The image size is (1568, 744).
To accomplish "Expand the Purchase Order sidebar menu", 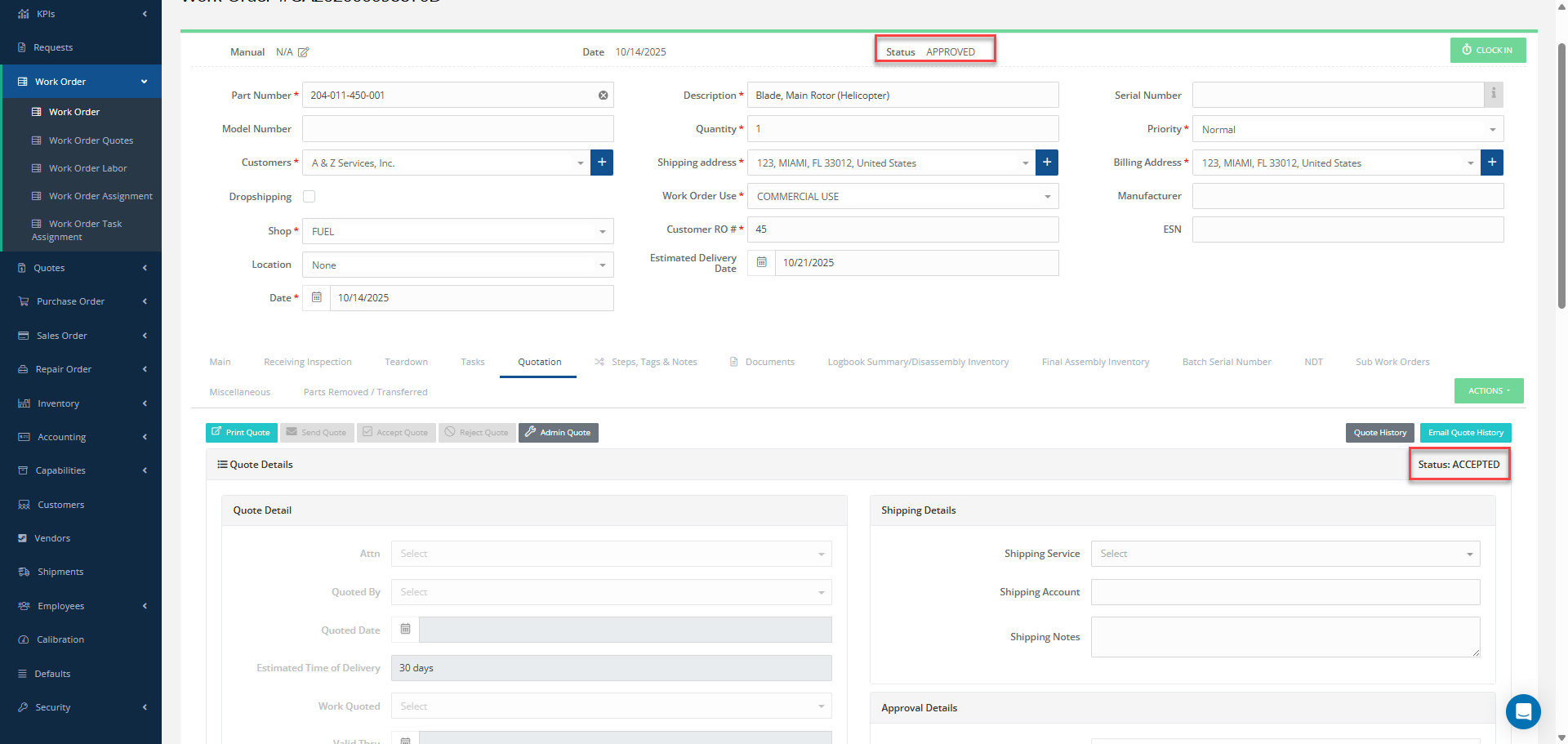I will click(81, 301).
